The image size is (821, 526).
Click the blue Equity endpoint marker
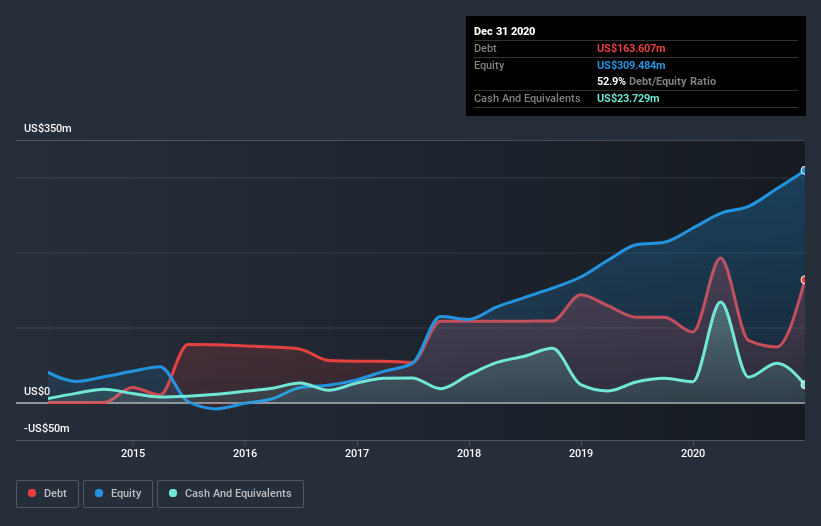[804, 171]
